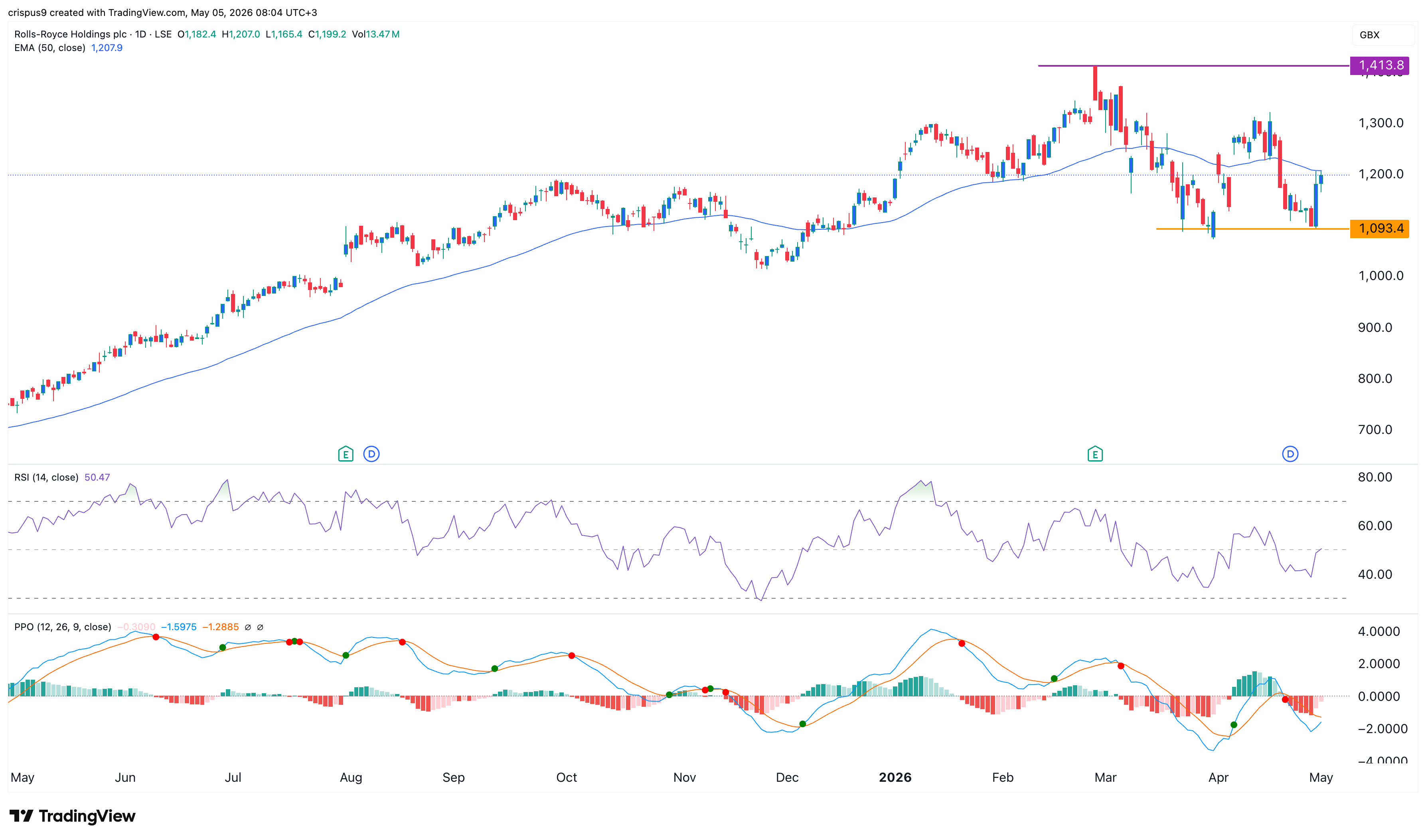Click the 700.0 price axis label
The width and height of the screenshot is (1426, 840).
(1375, 430)
